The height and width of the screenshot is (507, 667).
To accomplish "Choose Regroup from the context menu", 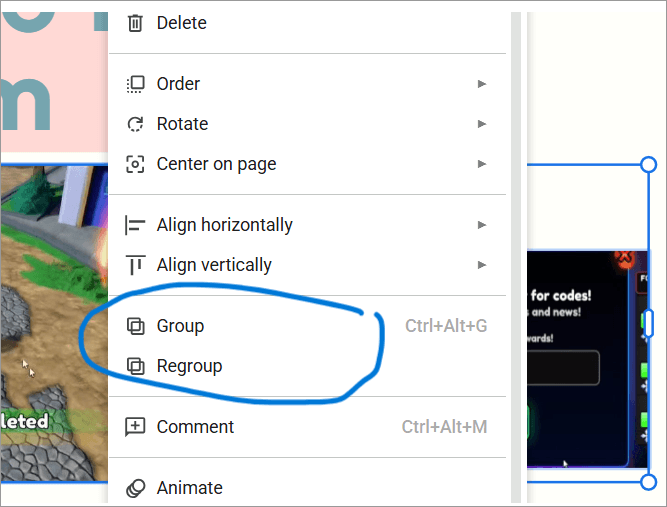I will pyautogui.click(x=308, y=366).
